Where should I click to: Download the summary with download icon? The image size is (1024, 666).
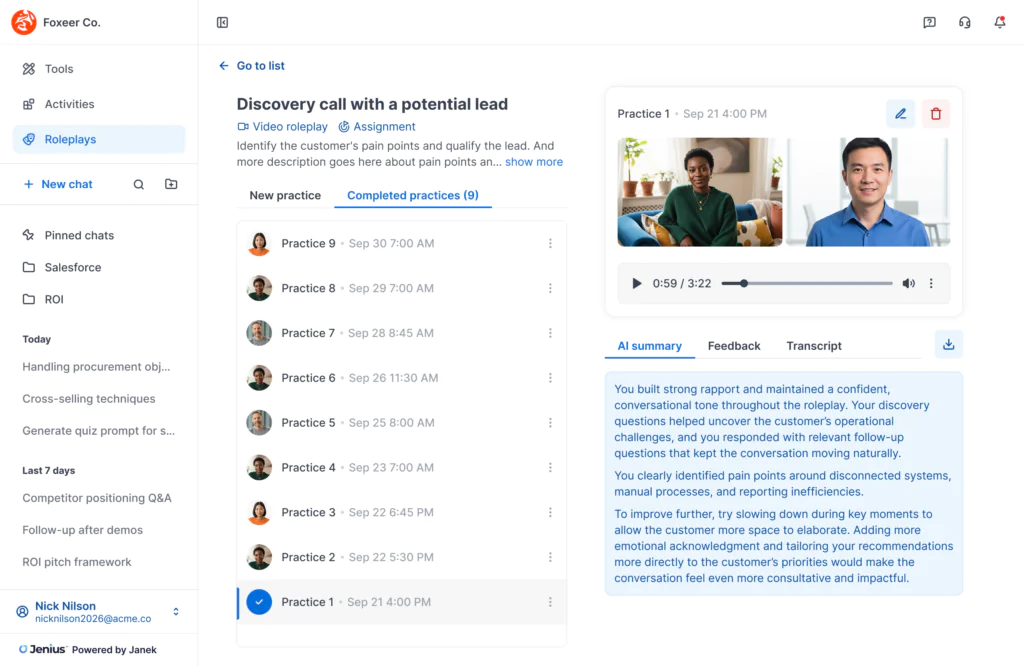tap(949, 344)
